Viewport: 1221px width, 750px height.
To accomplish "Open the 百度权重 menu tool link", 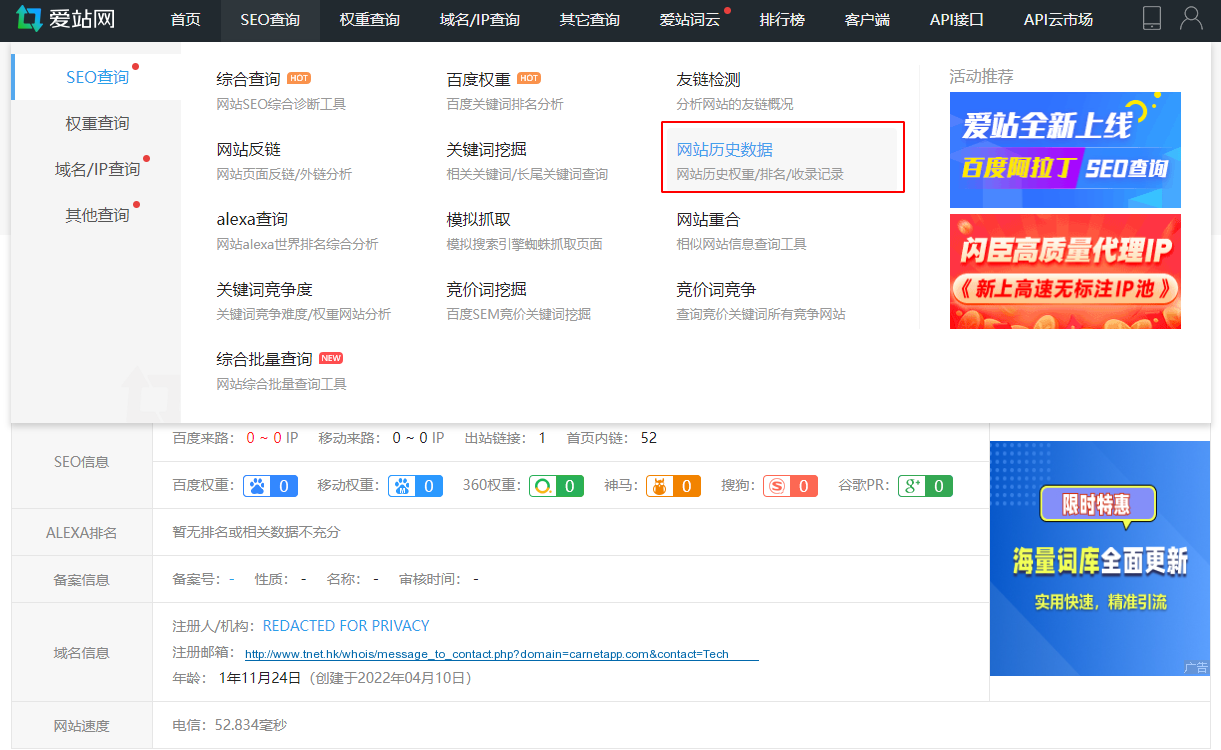I will coord(478,79).
